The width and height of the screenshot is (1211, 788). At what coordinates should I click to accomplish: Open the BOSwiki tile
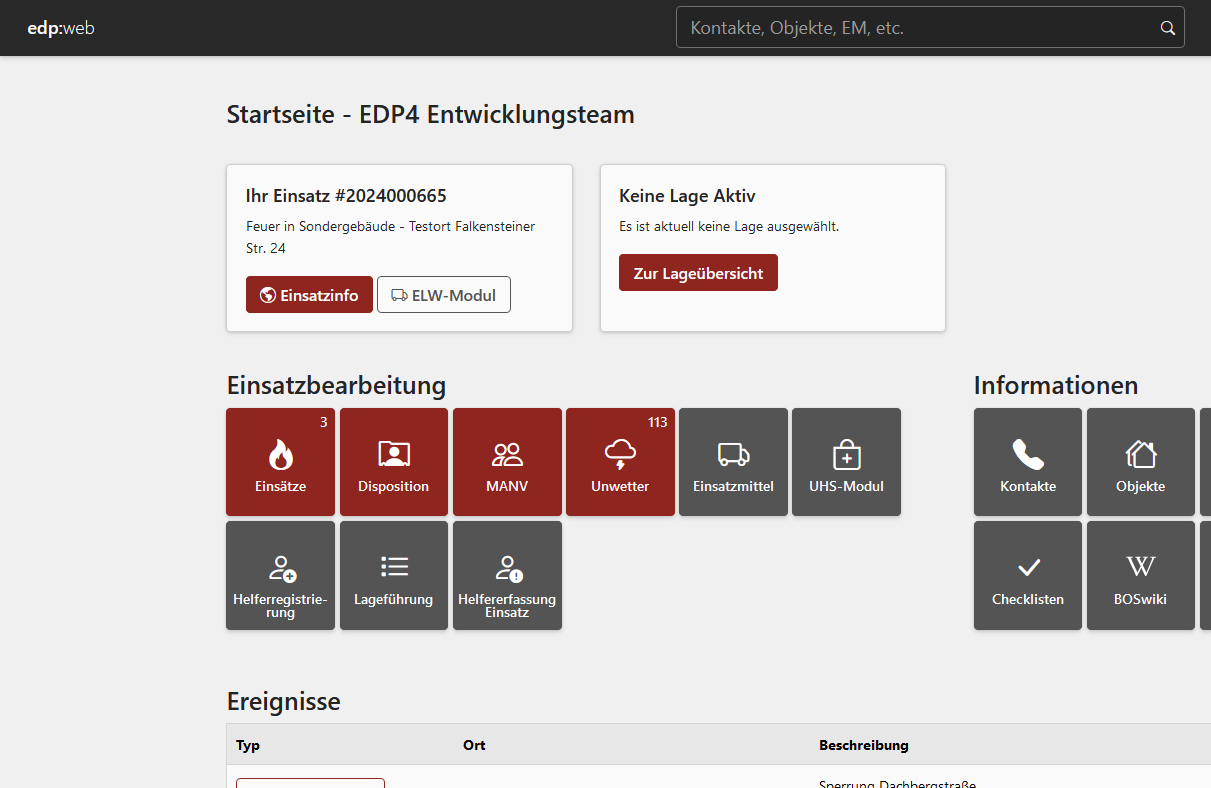point(1141,575)
